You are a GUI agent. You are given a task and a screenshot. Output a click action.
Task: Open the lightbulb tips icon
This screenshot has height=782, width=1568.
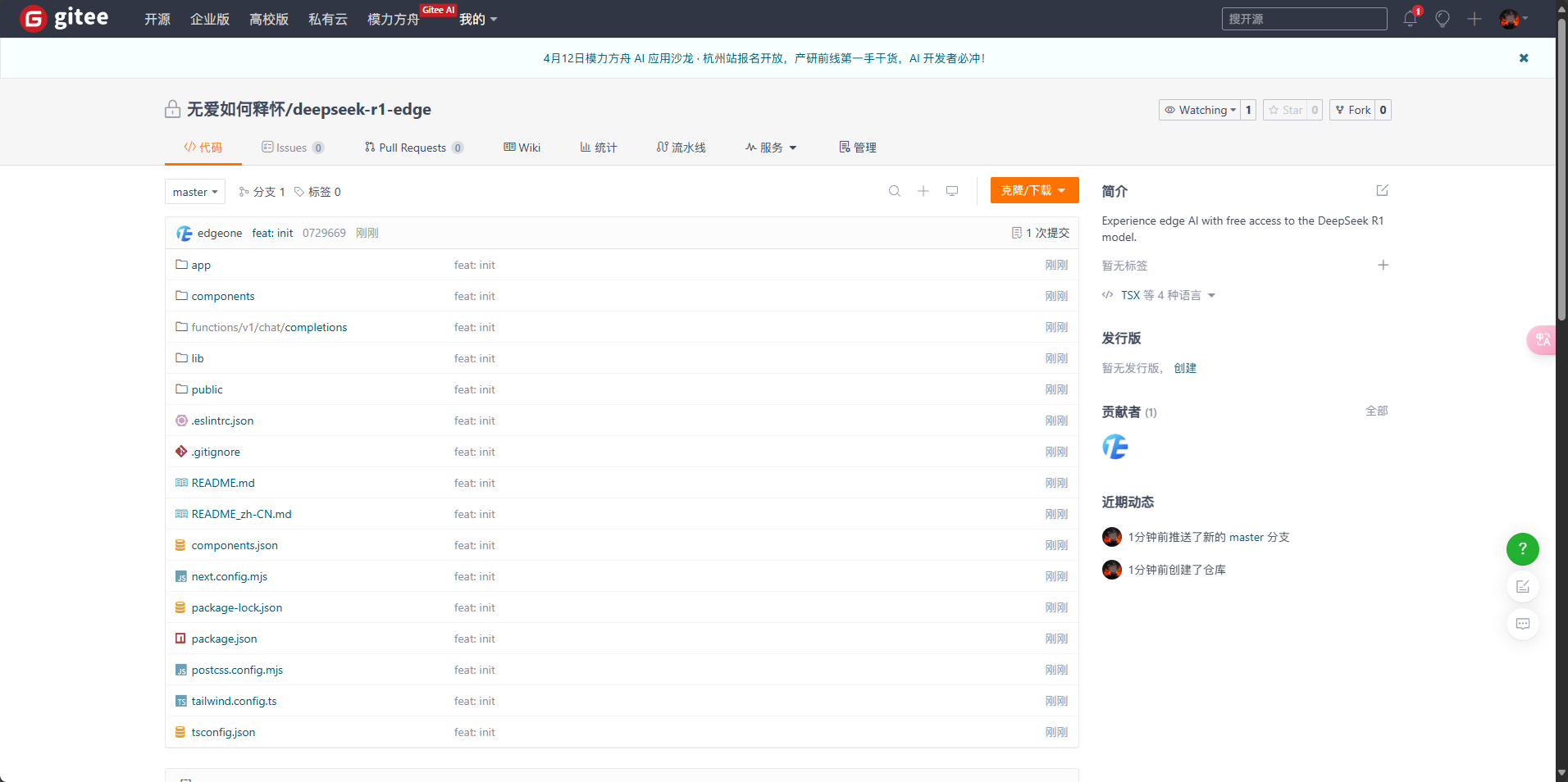coord(1443,19)
